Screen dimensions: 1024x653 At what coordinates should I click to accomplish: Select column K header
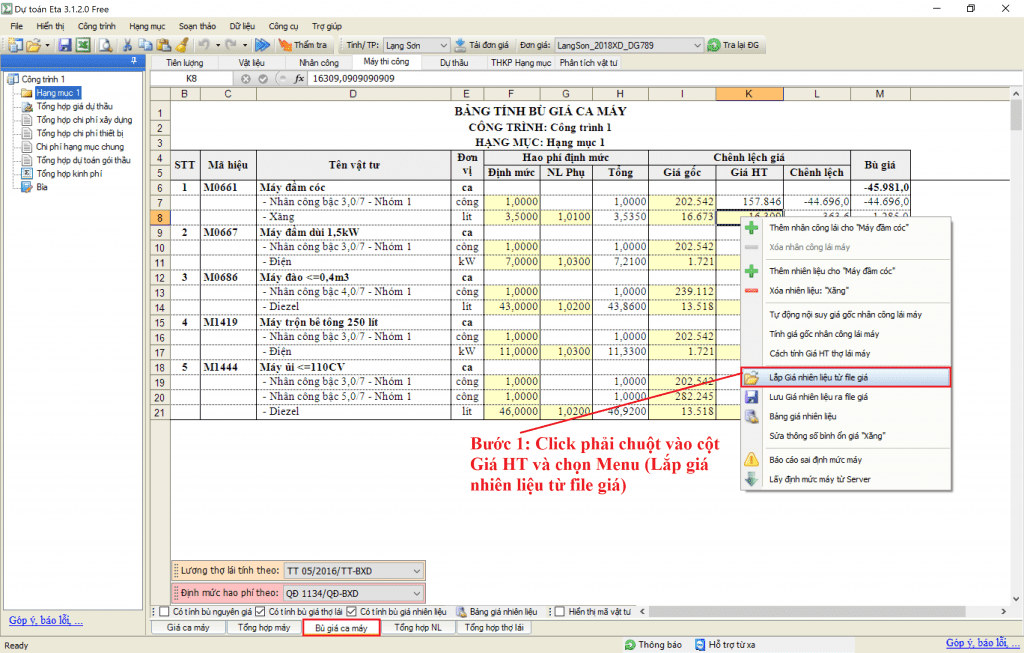pyautogui.click(x=749, y=94)
